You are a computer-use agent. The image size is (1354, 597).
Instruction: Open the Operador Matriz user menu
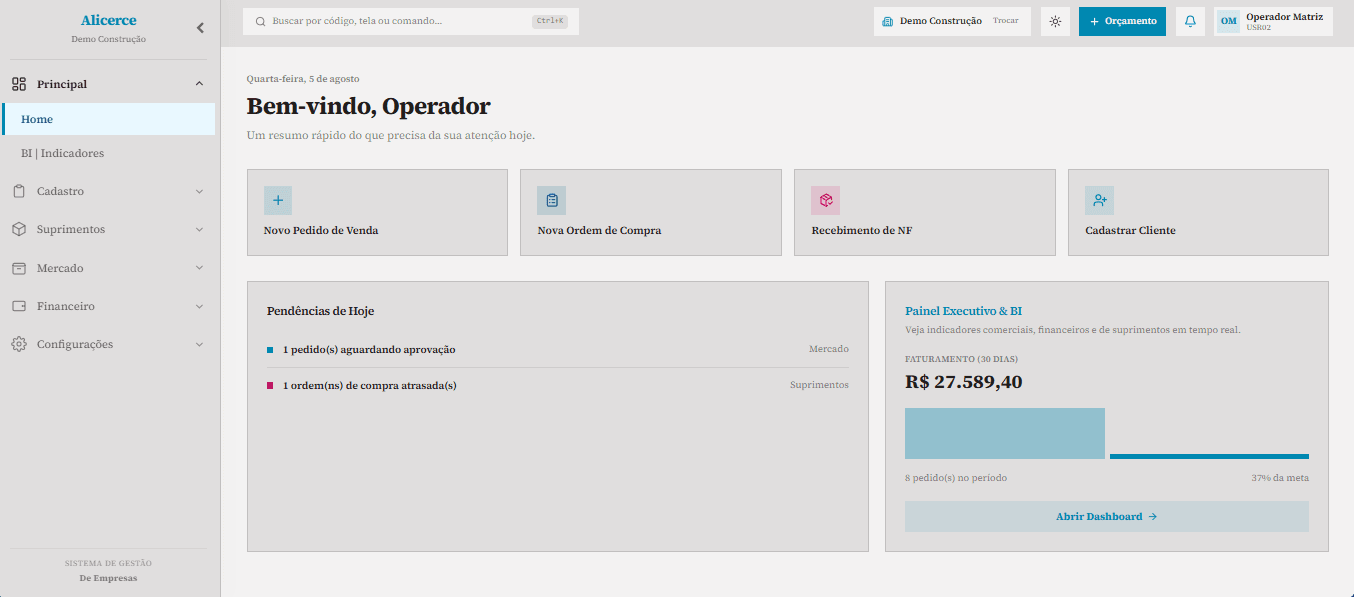pos(1273,21)
